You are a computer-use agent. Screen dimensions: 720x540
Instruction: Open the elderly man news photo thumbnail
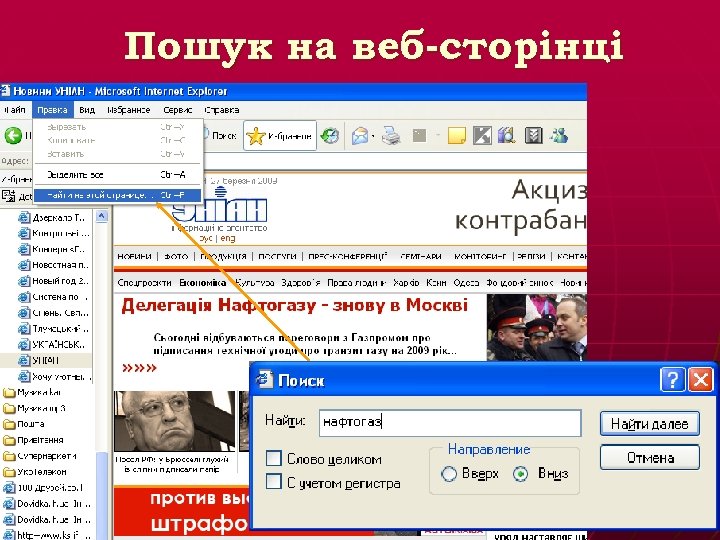click(x=174, y=421)
